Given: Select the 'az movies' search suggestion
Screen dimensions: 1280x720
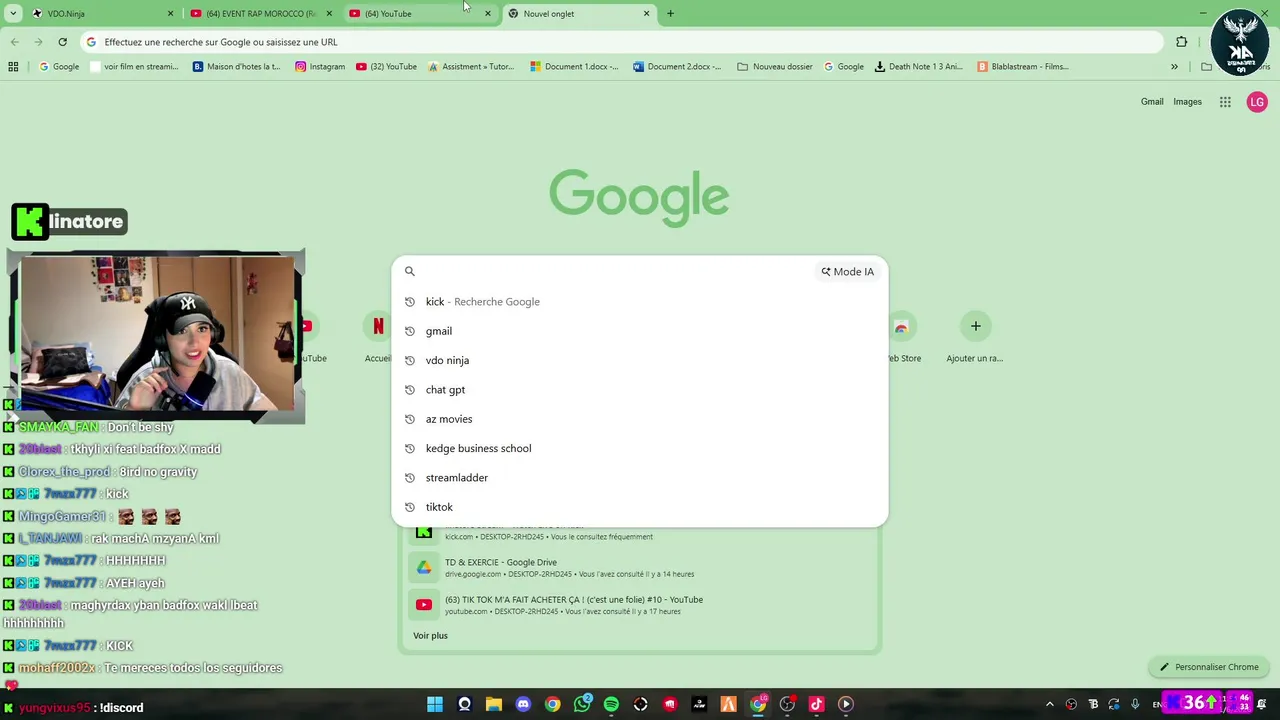Looking at the screenshot, I should click(x=640, y=419).
